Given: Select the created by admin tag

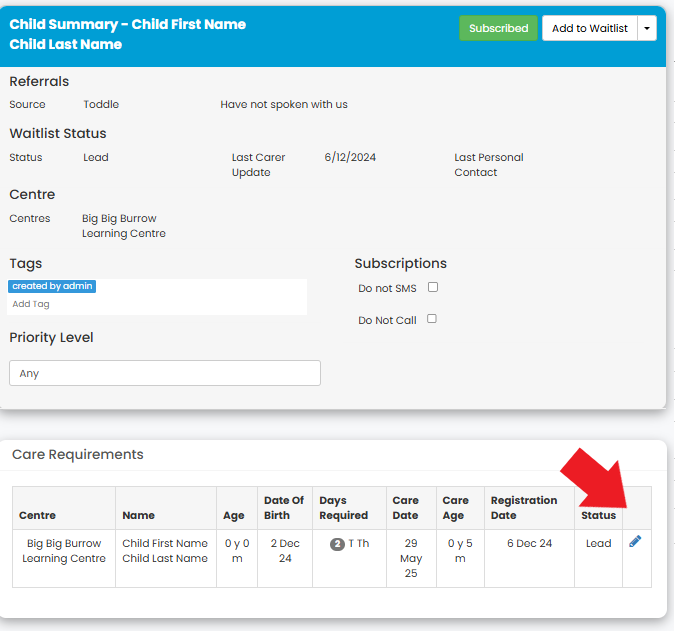Looking at the screenshot, I should 52,286.
